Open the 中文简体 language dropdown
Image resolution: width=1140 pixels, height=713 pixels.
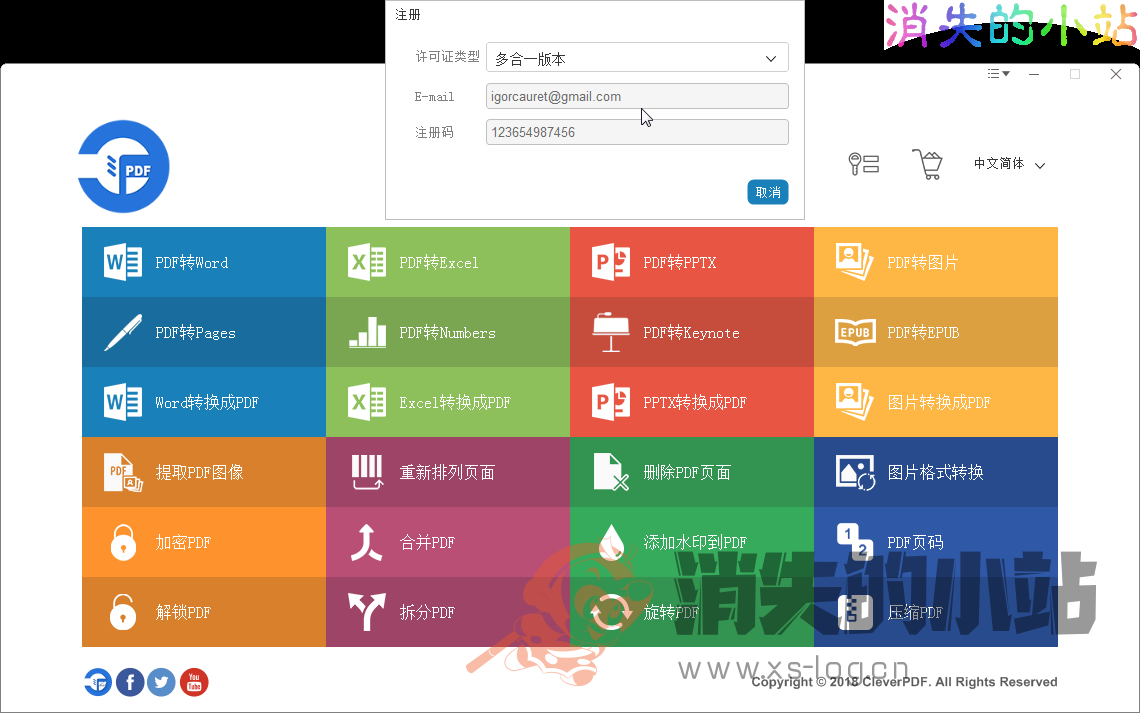(x=1009, y=164)
